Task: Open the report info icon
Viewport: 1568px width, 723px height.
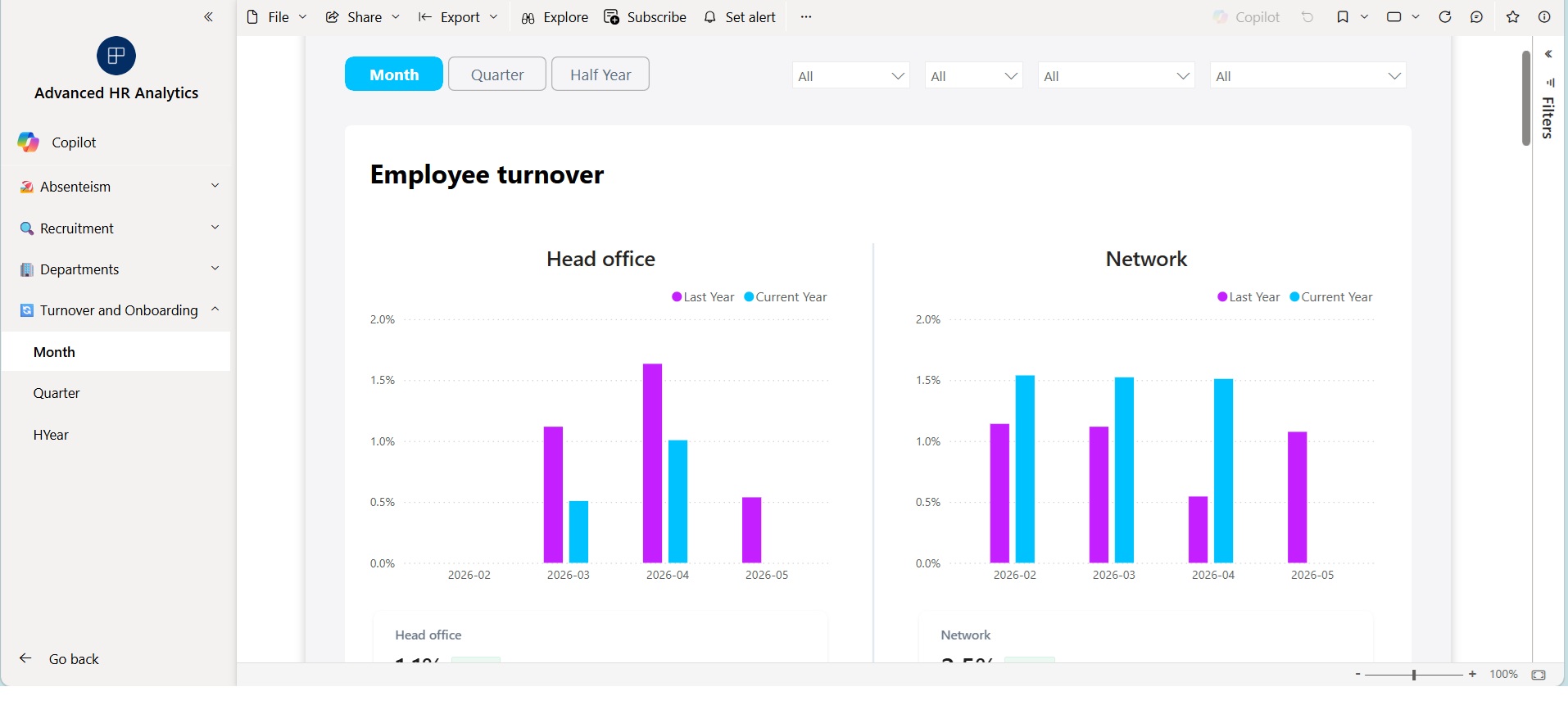Action: click(x=1544, y=17)
